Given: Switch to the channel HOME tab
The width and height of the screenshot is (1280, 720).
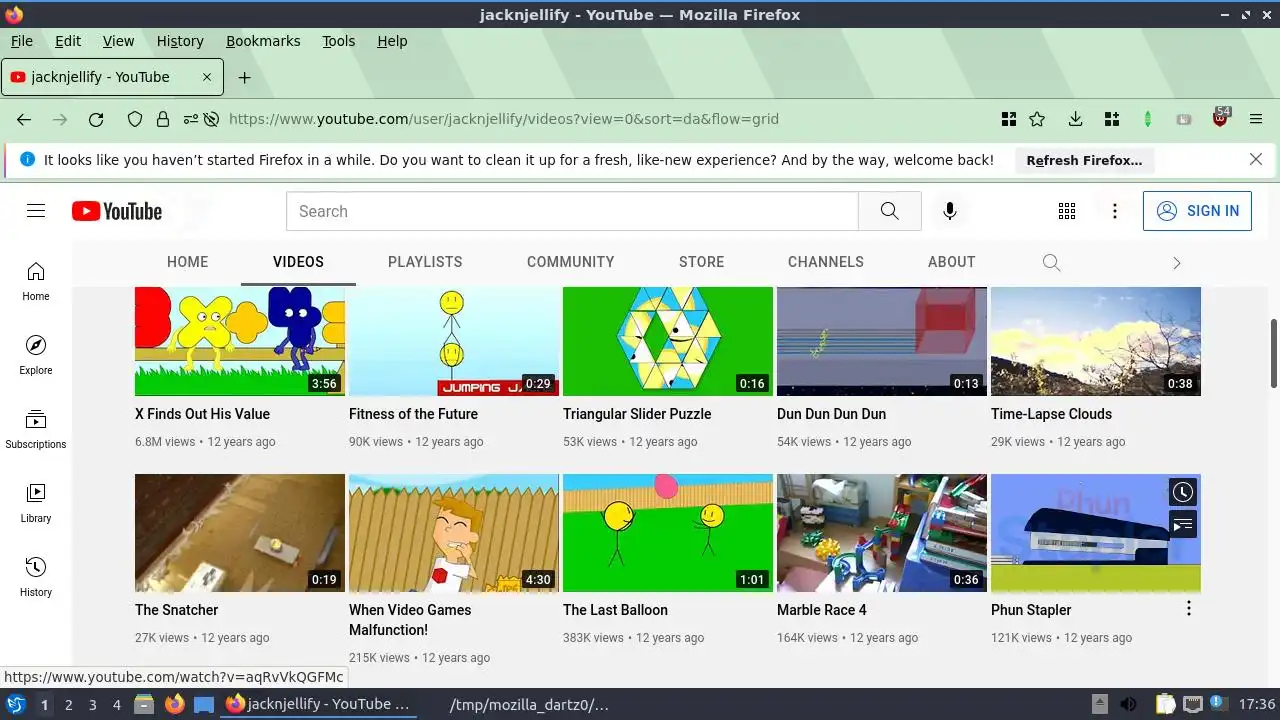Looking at the screenshot, I should click(x=188, y=262).
